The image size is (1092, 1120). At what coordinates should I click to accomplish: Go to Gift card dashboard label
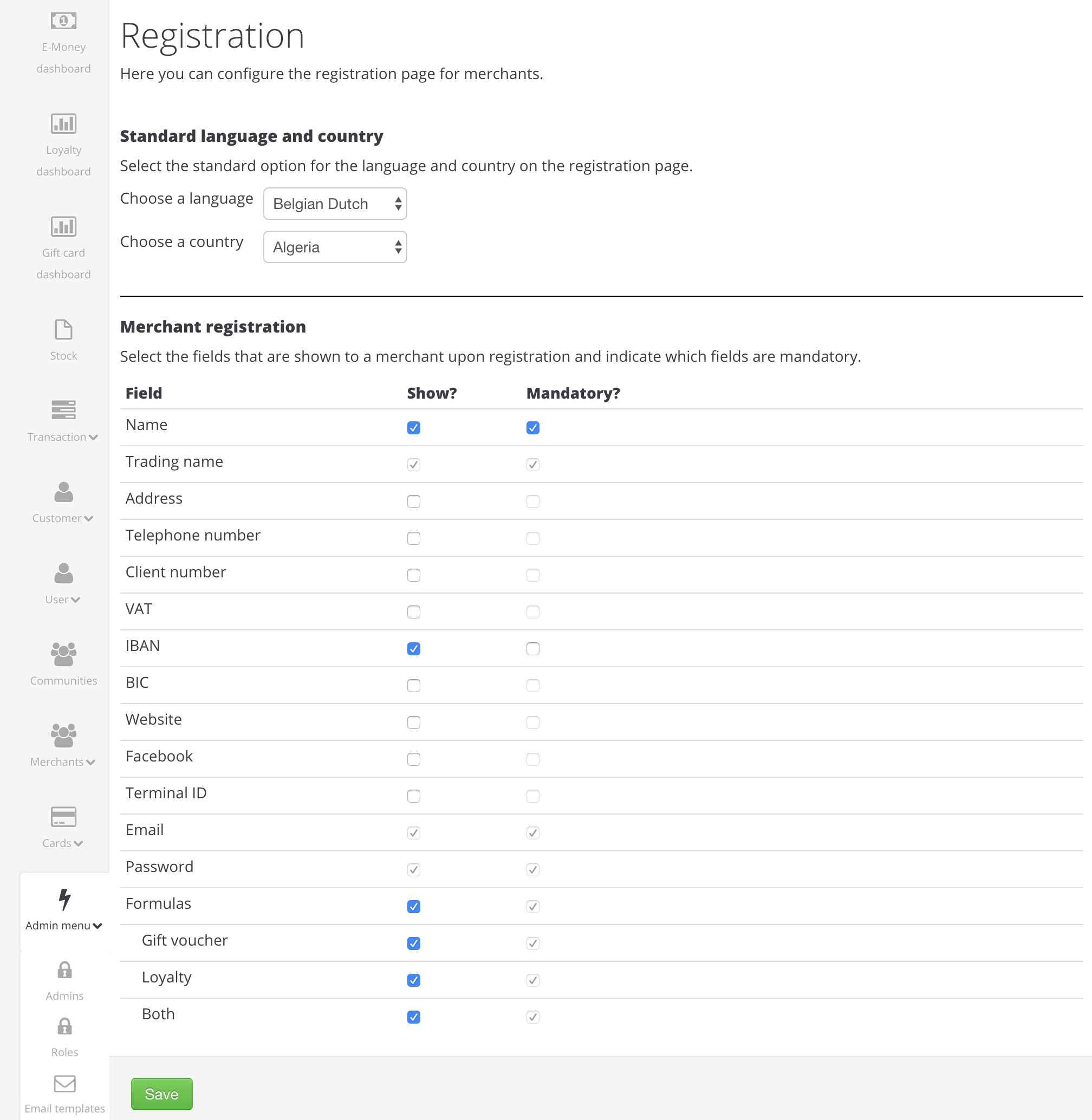(63, 264)
